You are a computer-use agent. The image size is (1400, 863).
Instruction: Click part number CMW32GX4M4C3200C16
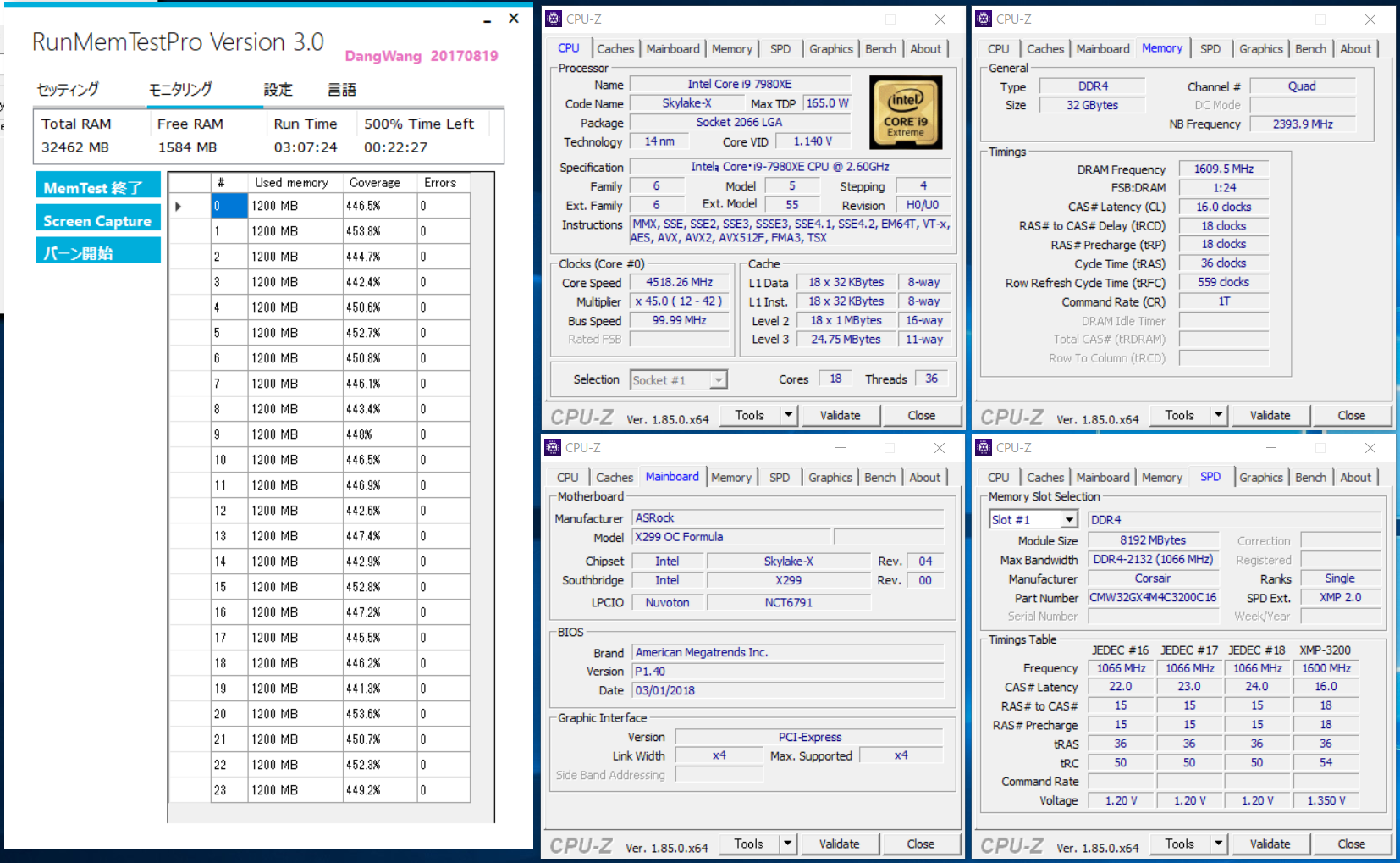[x=1153, y=597]
